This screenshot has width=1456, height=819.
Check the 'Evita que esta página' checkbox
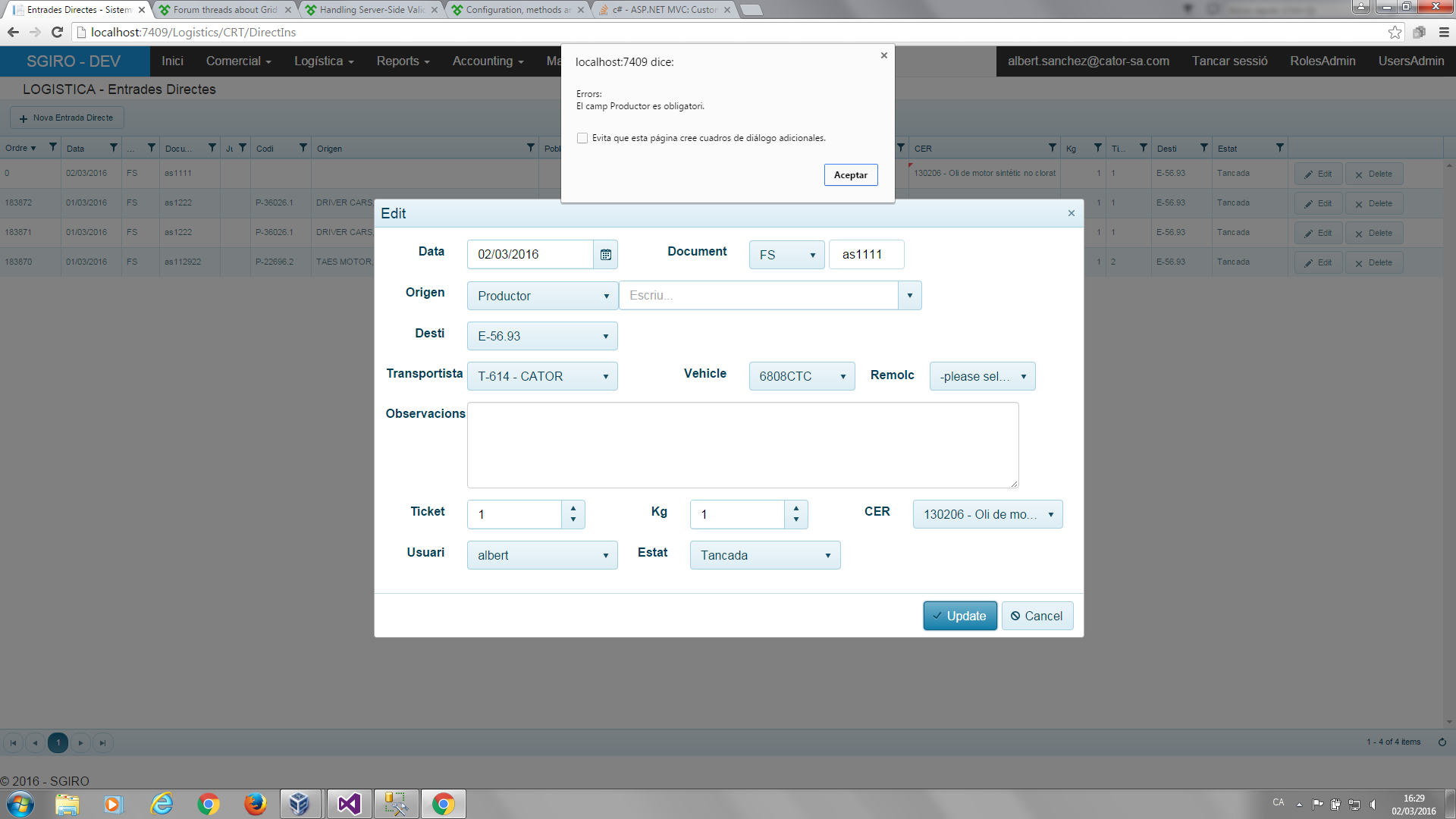[x=582, y=138]
